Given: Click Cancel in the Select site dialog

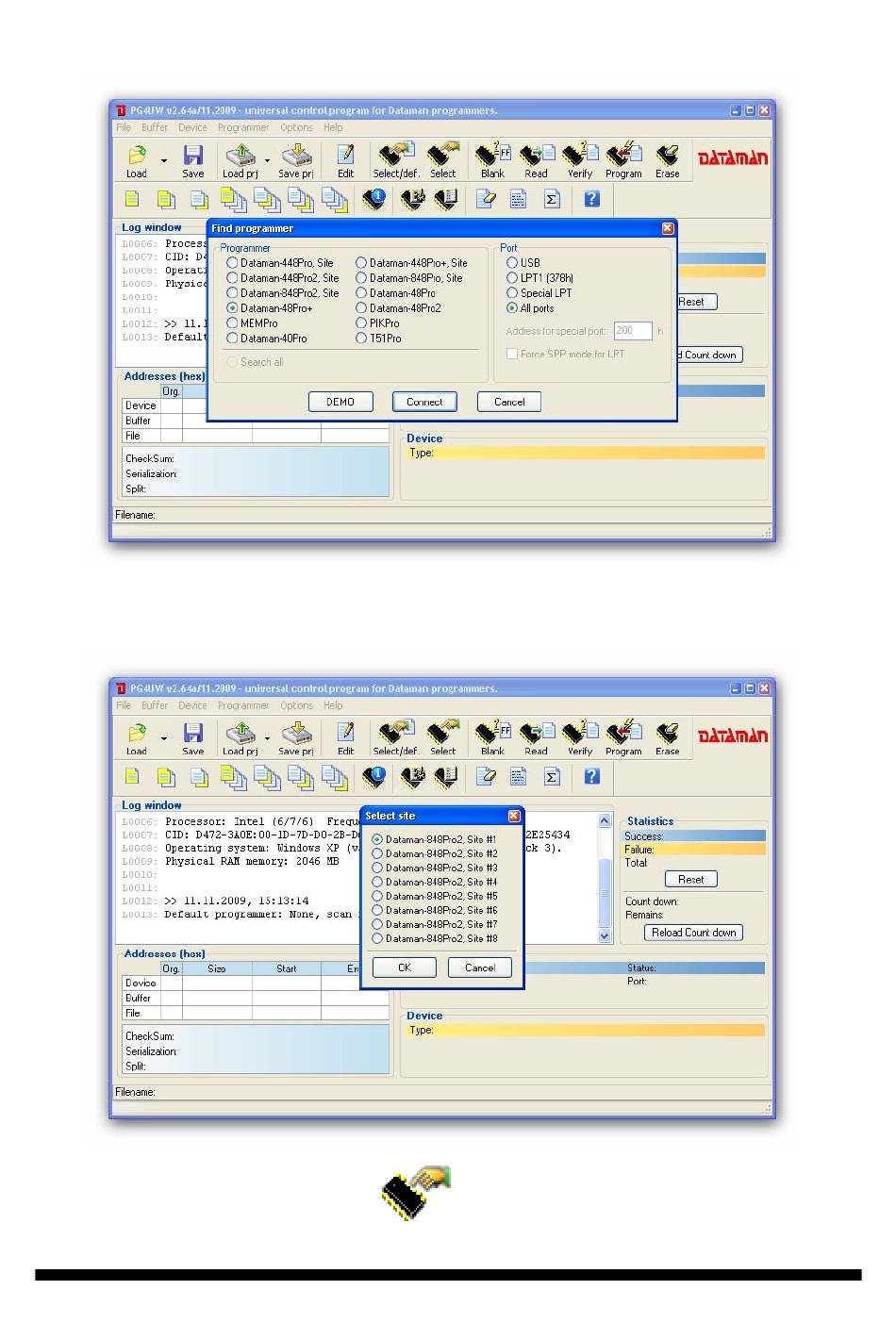Looking at the screenshot, I should (x=480, y=967).
